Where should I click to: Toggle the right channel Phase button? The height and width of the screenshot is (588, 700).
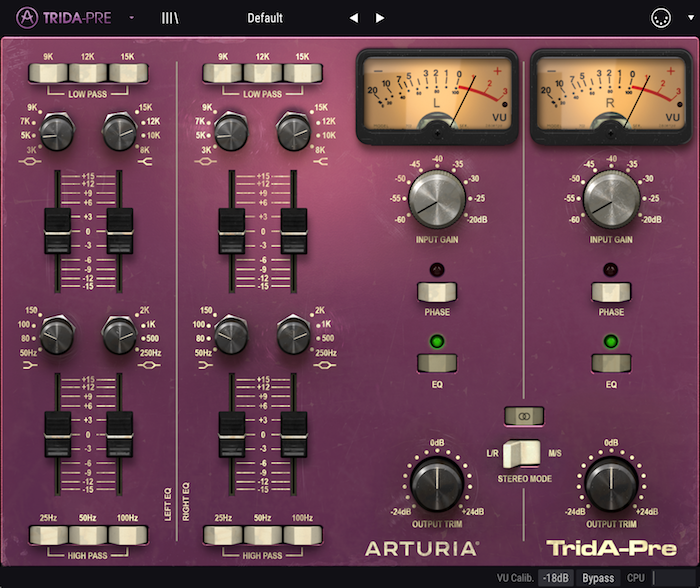tap(611, 292)
